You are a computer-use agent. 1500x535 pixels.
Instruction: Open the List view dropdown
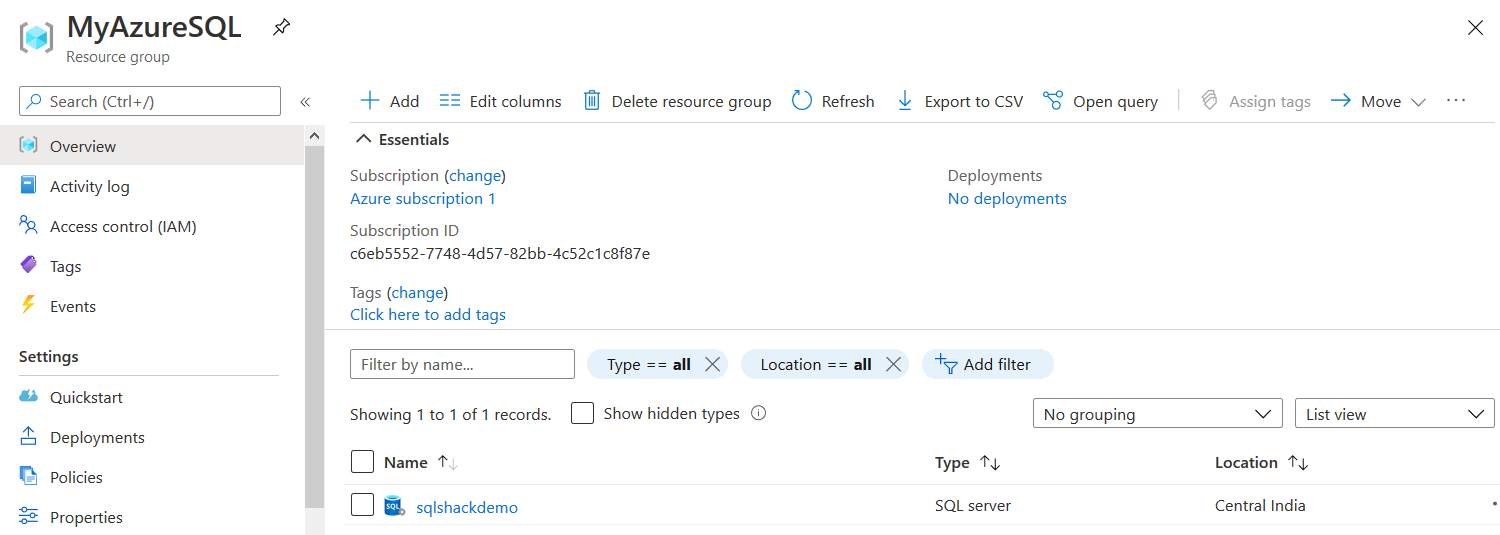coord(1393,414)
